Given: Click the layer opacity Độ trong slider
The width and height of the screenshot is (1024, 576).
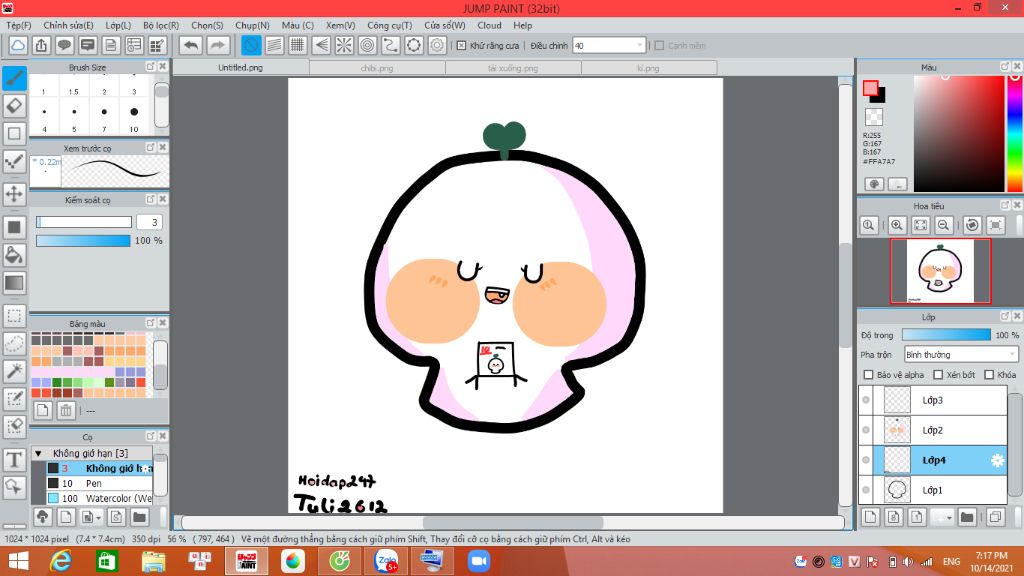Looking at the screenshot, I should click(x=946, y=335).
